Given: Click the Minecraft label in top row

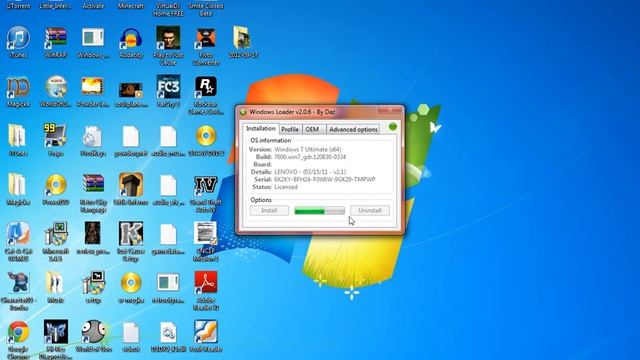Looking at the screenshot, I should (x=131, y=6).
